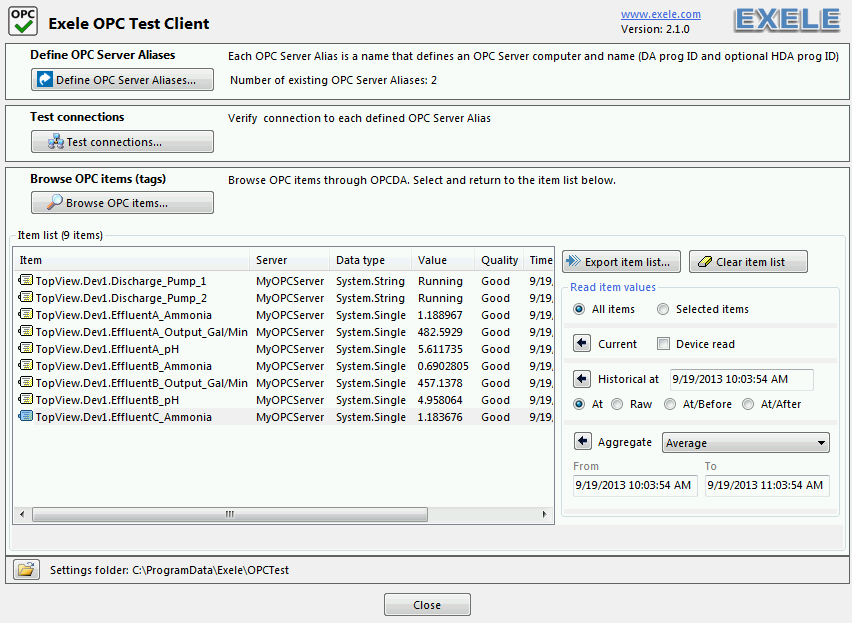
Task: Click the tag icon of EffluentB_Ammonia row
Action: pyautogui.click(x=26, y=366)
